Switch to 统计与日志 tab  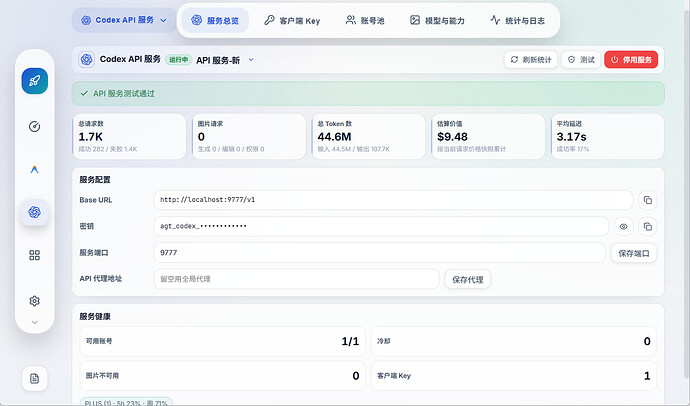(518, 20)
